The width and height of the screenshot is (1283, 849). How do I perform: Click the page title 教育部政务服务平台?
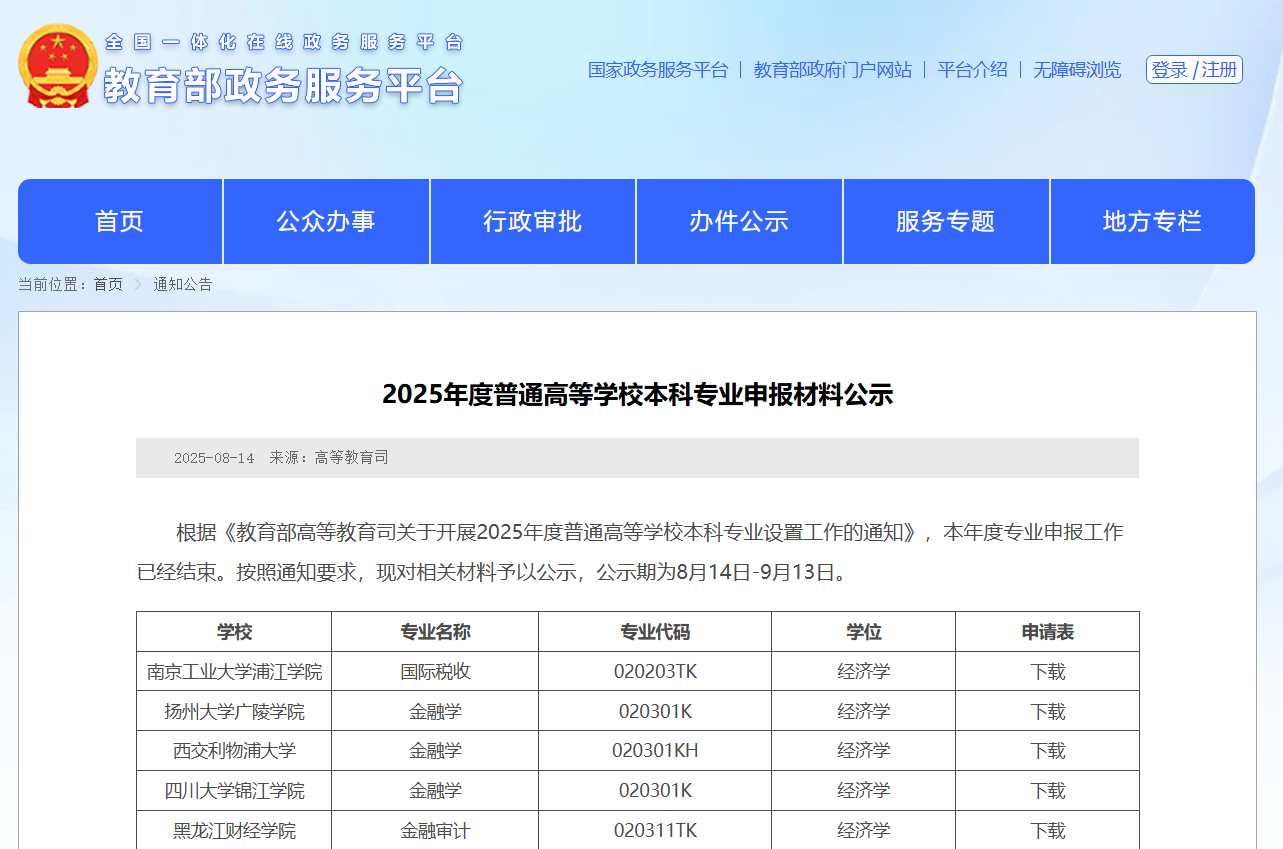tap(284, 87)
